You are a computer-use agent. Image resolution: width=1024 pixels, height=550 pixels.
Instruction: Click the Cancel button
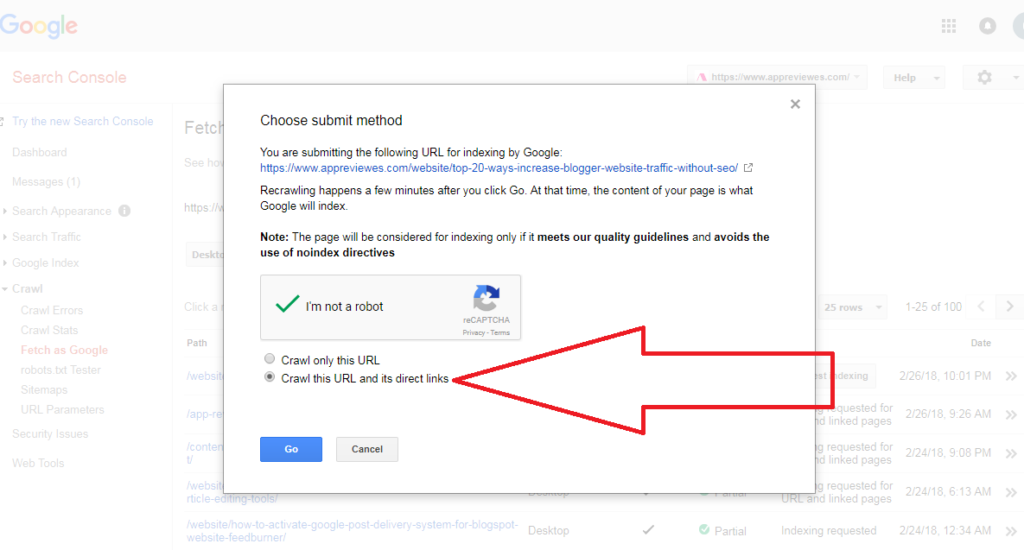(366, 449)
